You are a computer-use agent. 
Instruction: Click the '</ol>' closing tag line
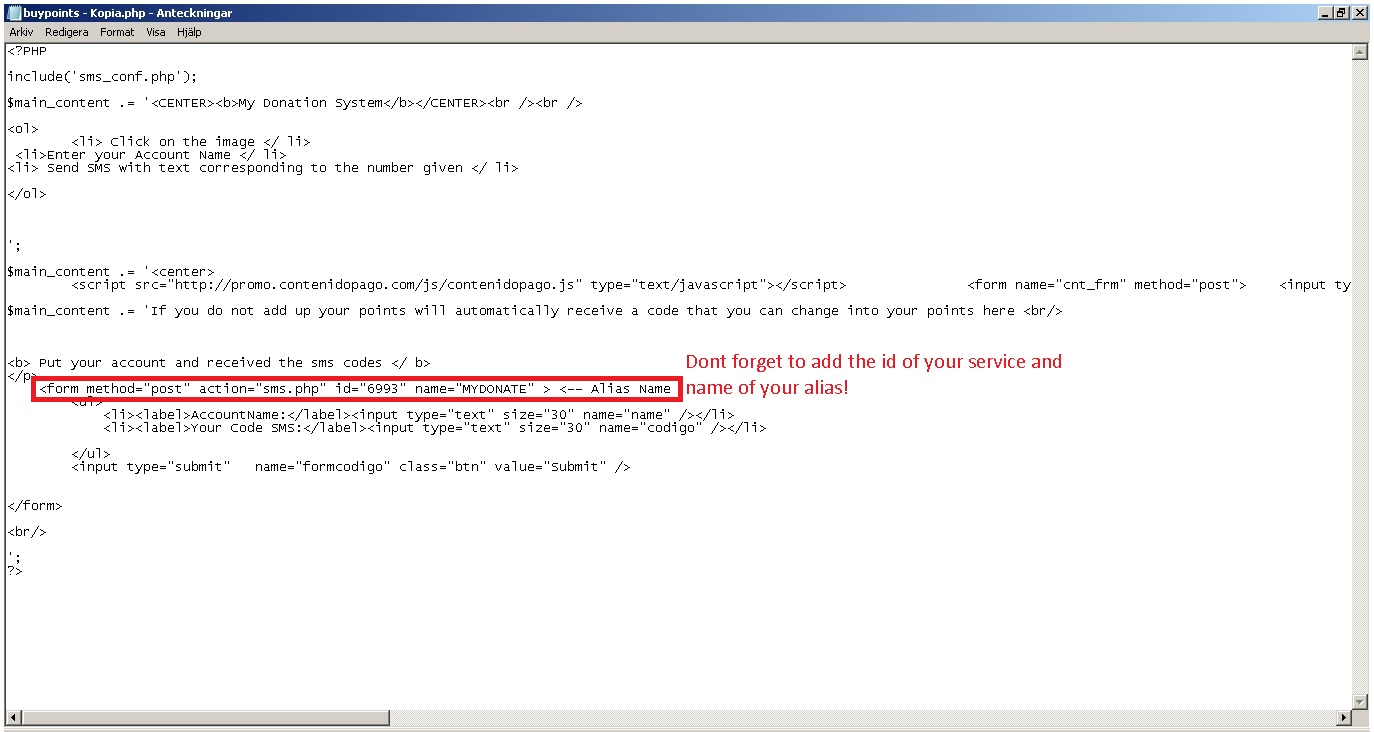point(26,193)
